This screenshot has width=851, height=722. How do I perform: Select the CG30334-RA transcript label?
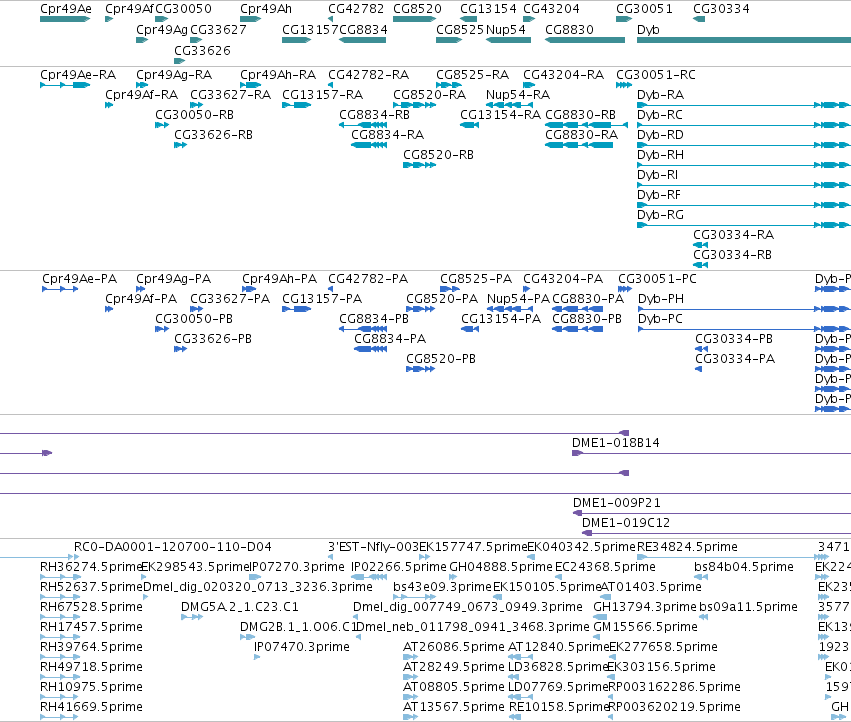click(x=733, y=235)
